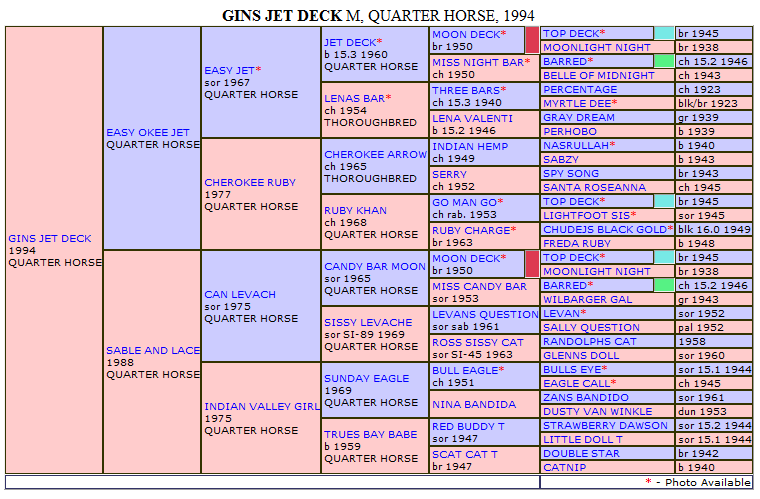This screenshot has height=499, width=760.
Task: Open the EASY OKEE JET pedigree link
Action: 148,132
